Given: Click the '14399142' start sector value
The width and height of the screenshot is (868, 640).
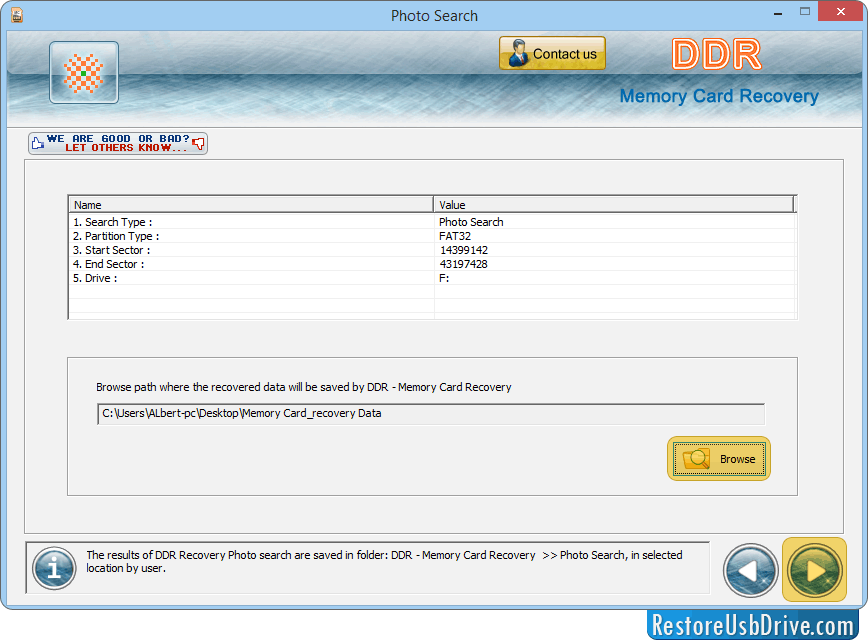Looking at the screenshot, I should coord(463,250).
